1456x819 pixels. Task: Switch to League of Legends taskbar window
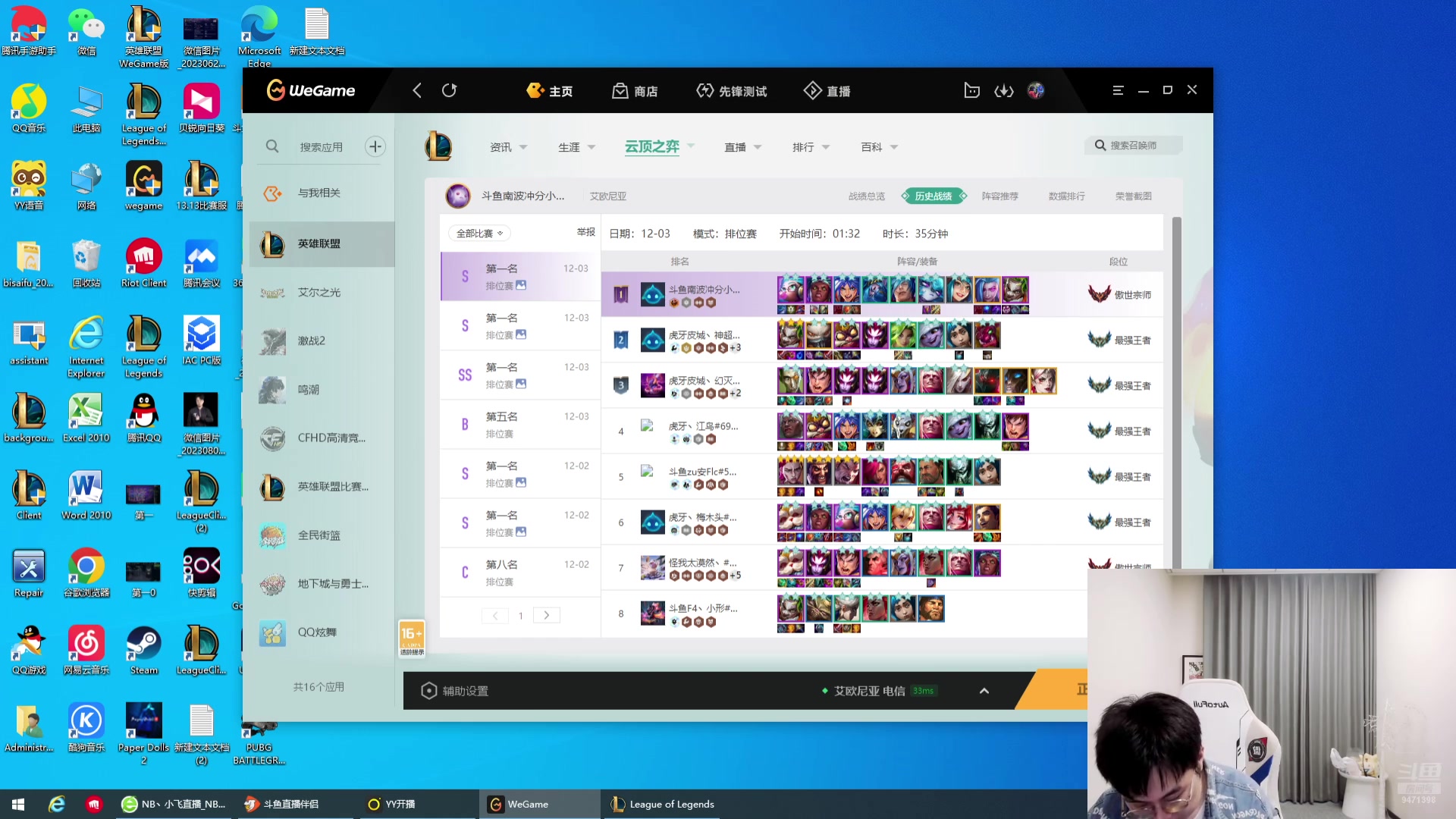[664, 804]
